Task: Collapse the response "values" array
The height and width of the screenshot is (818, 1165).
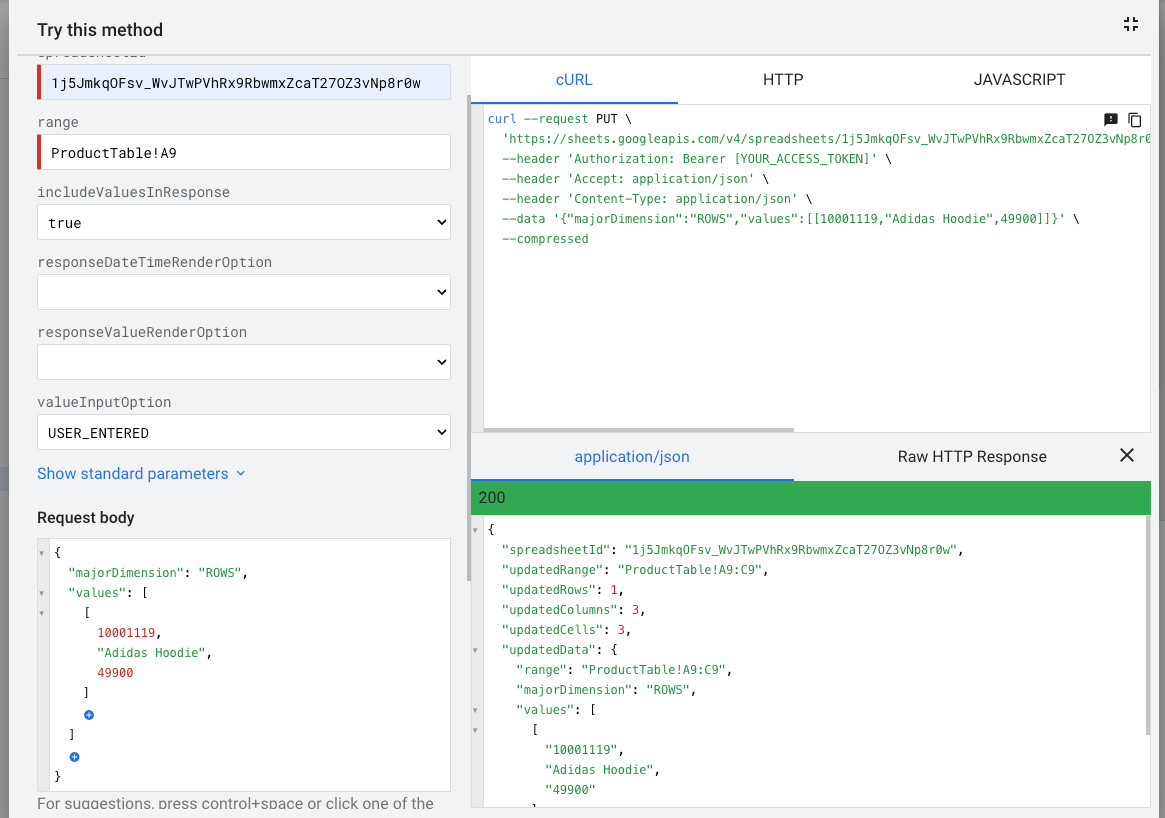Action: click(476, 710)
